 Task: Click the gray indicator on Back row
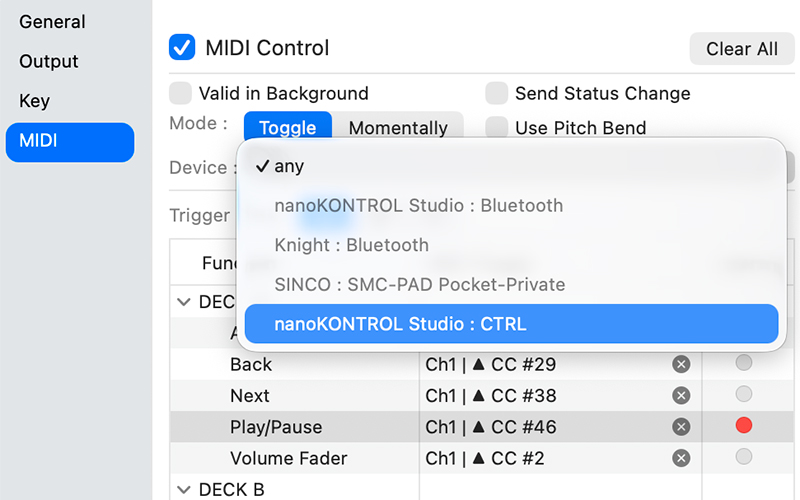pyautogui.click(x=743, y=363)
